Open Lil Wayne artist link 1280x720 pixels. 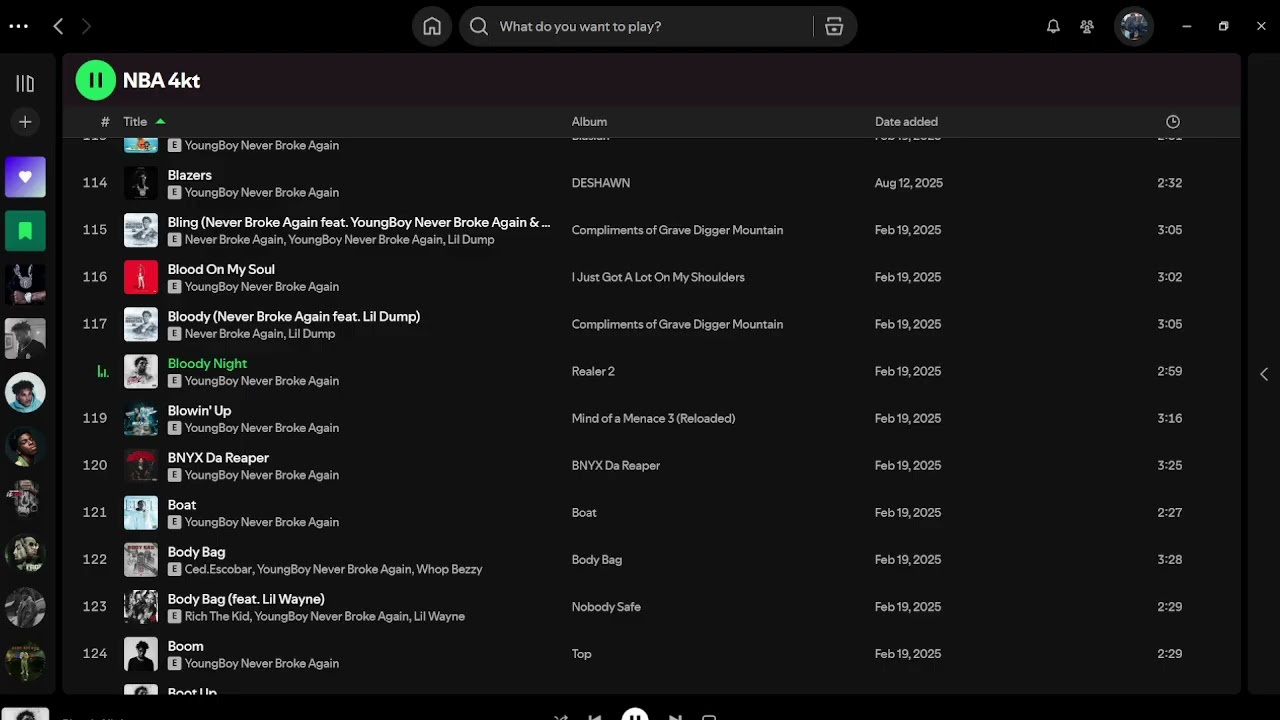(439, 616)
